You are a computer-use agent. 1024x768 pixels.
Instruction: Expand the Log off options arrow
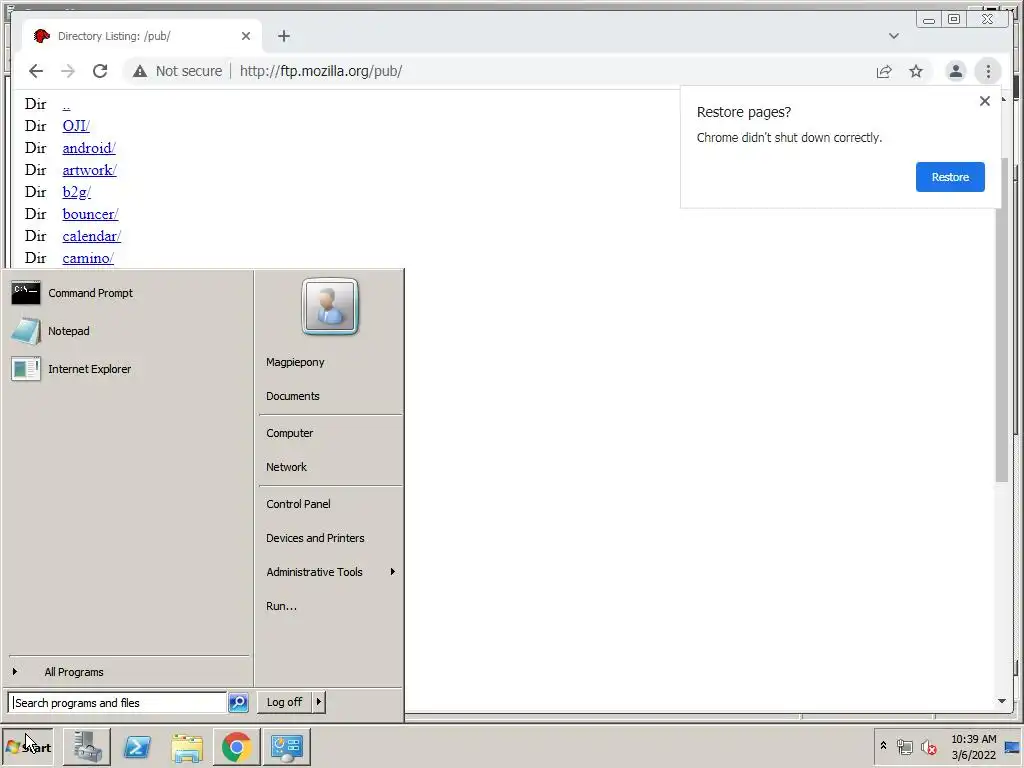319,702
